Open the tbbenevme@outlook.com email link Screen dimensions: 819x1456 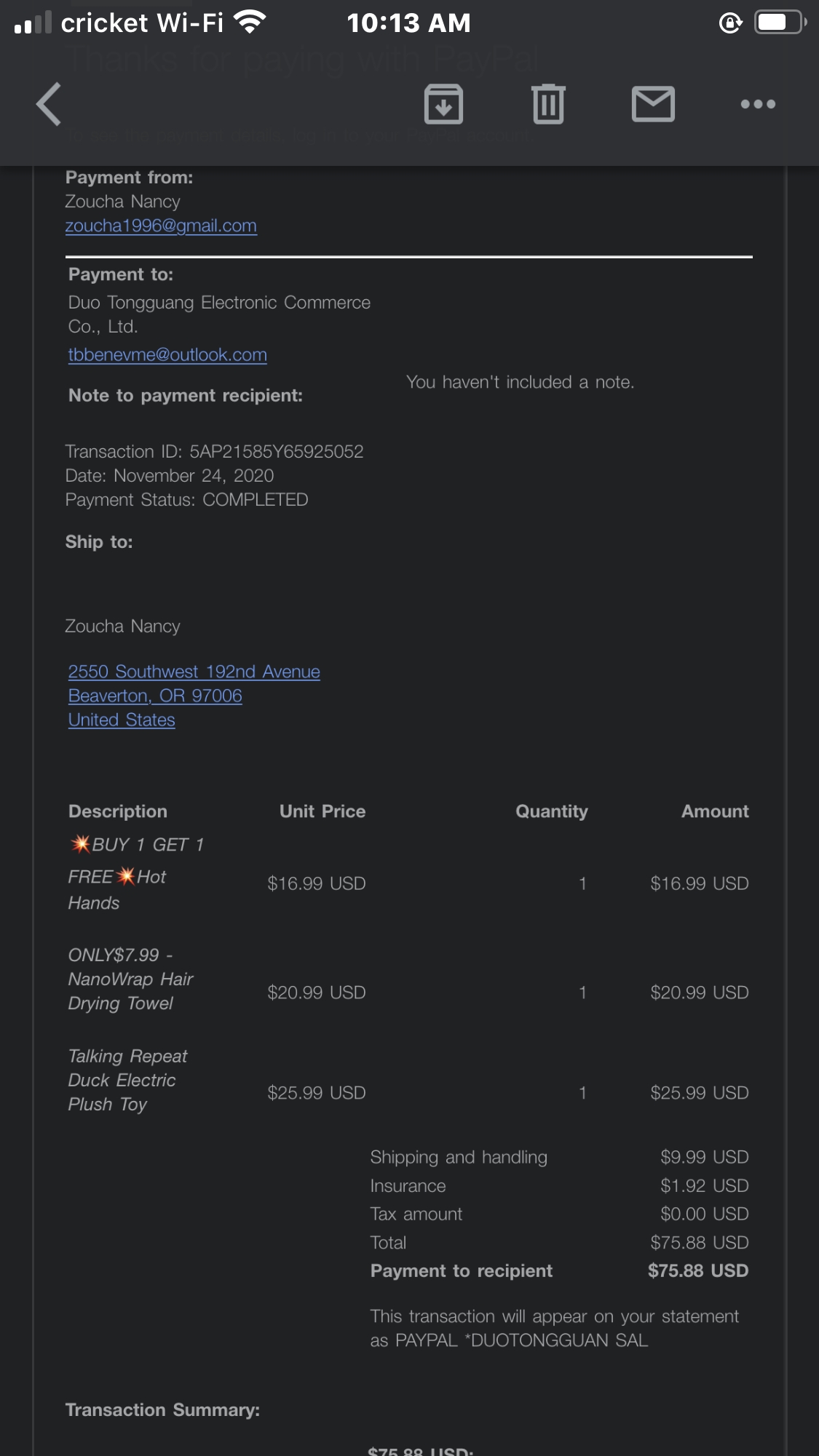point(167,354)
